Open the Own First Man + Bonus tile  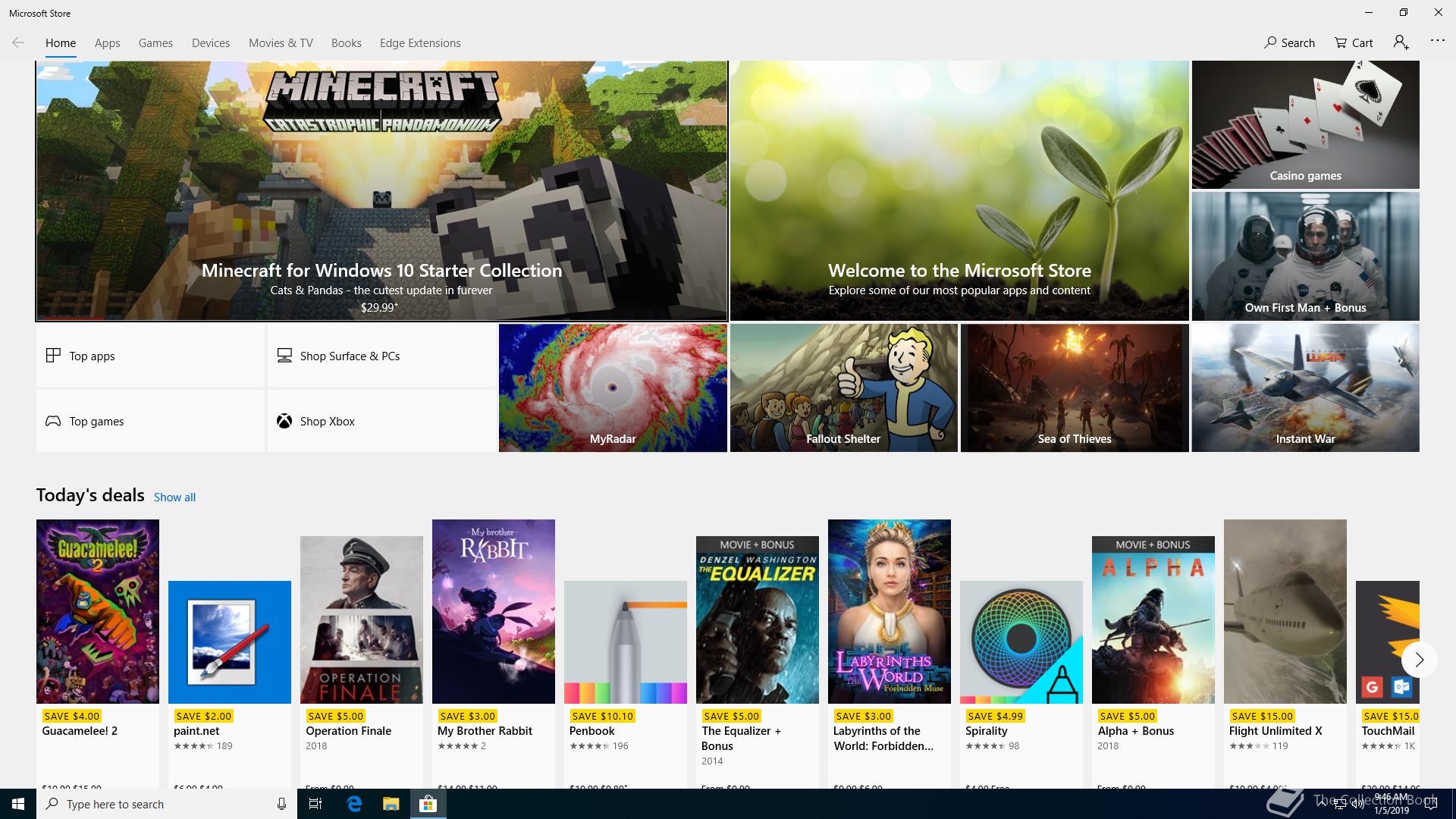1305,256
